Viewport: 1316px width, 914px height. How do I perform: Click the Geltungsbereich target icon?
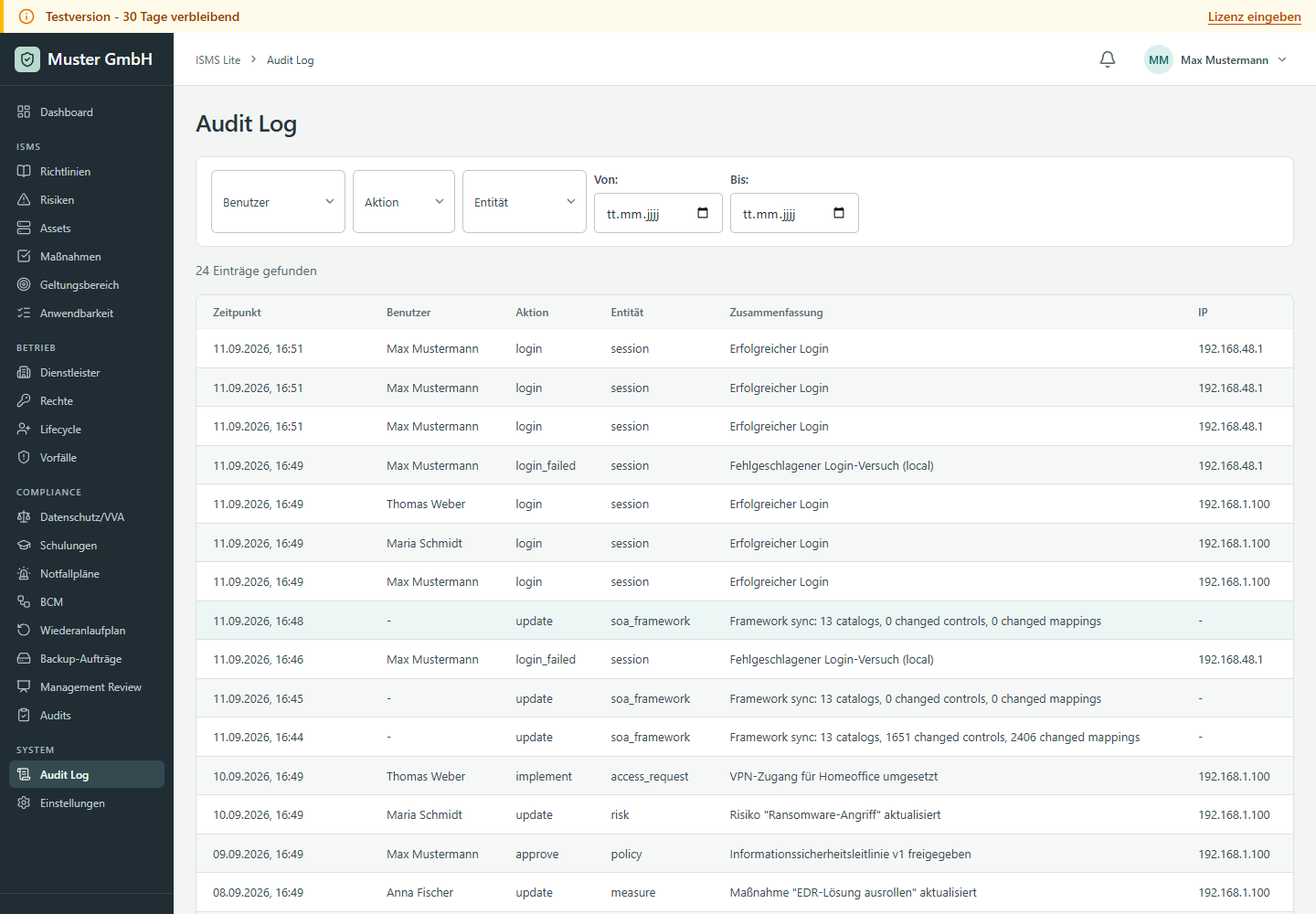click(24, 284)
